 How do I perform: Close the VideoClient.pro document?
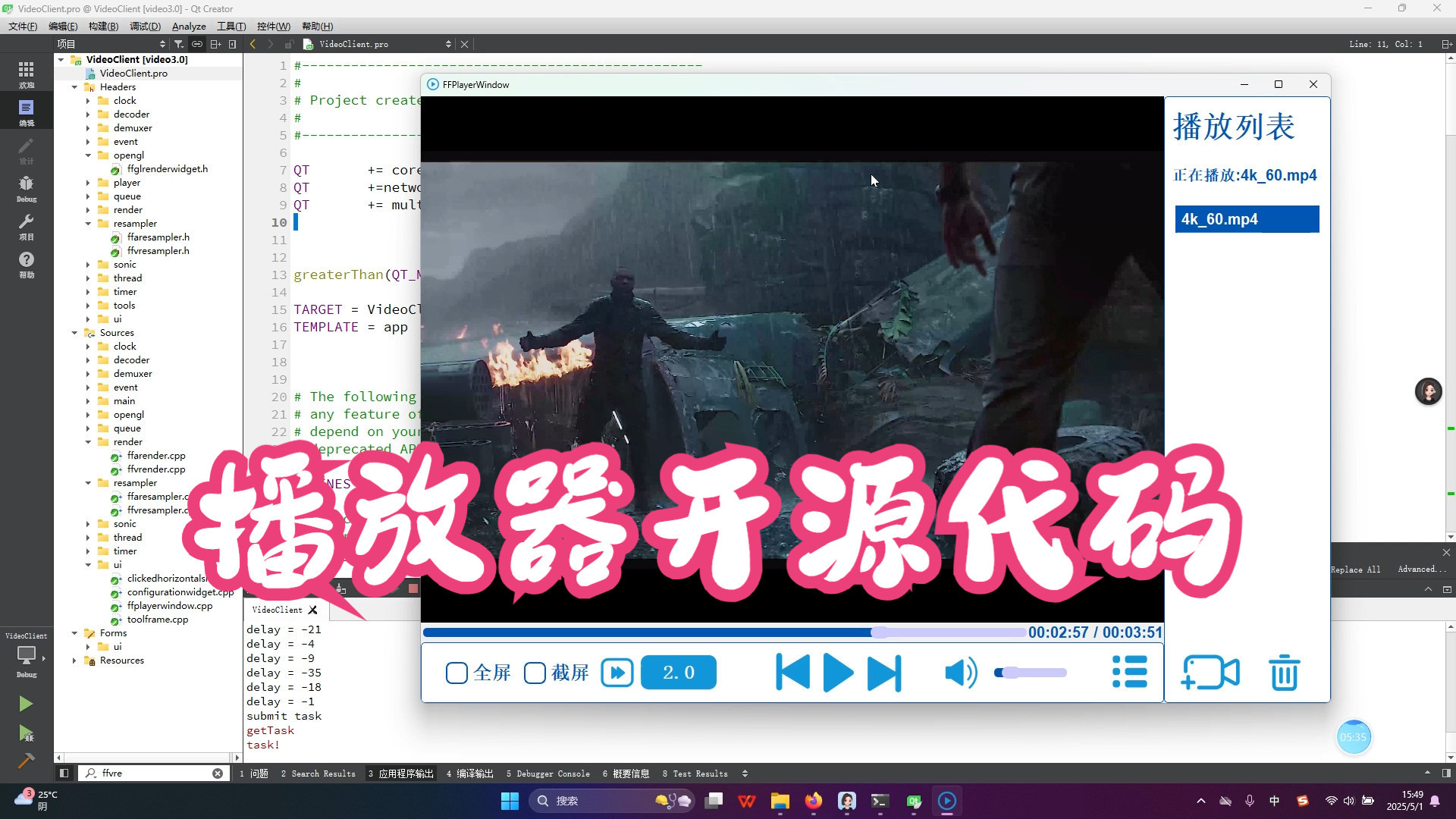pyautogui.click(x=465, y=44)
